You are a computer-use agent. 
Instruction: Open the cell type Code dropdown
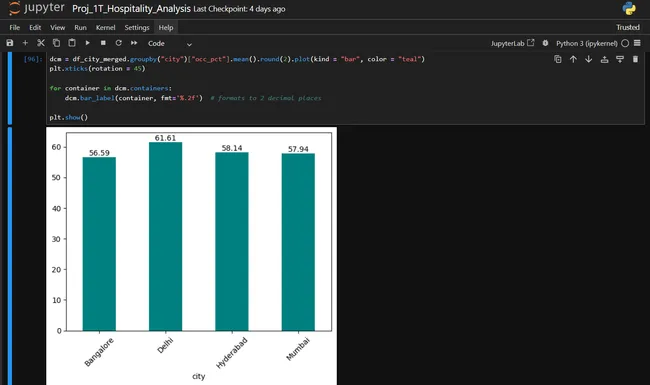(x=170, y=44)
